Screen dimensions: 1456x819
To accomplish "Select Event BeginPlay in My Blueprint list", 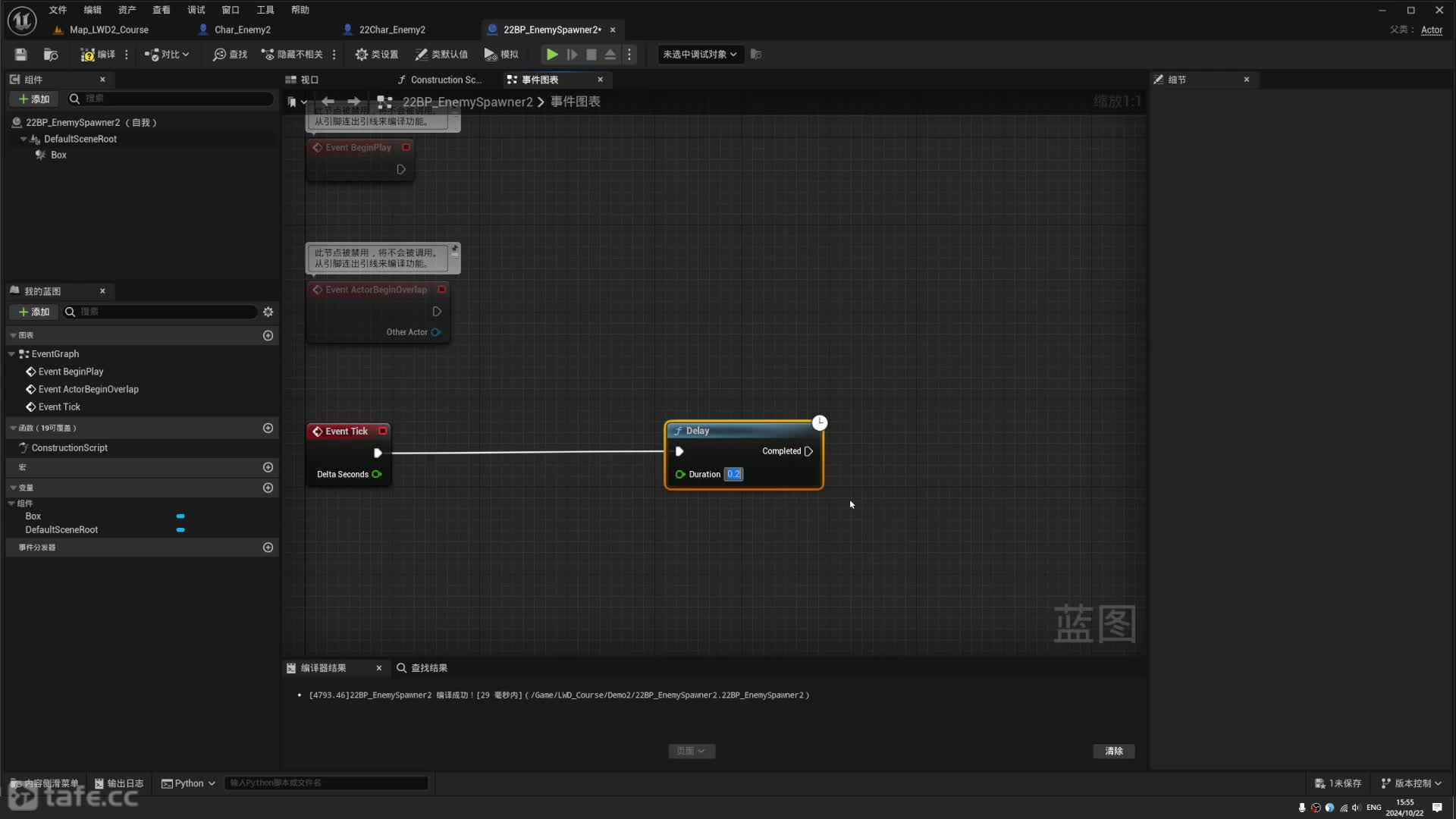I will (x=70, y=372).
